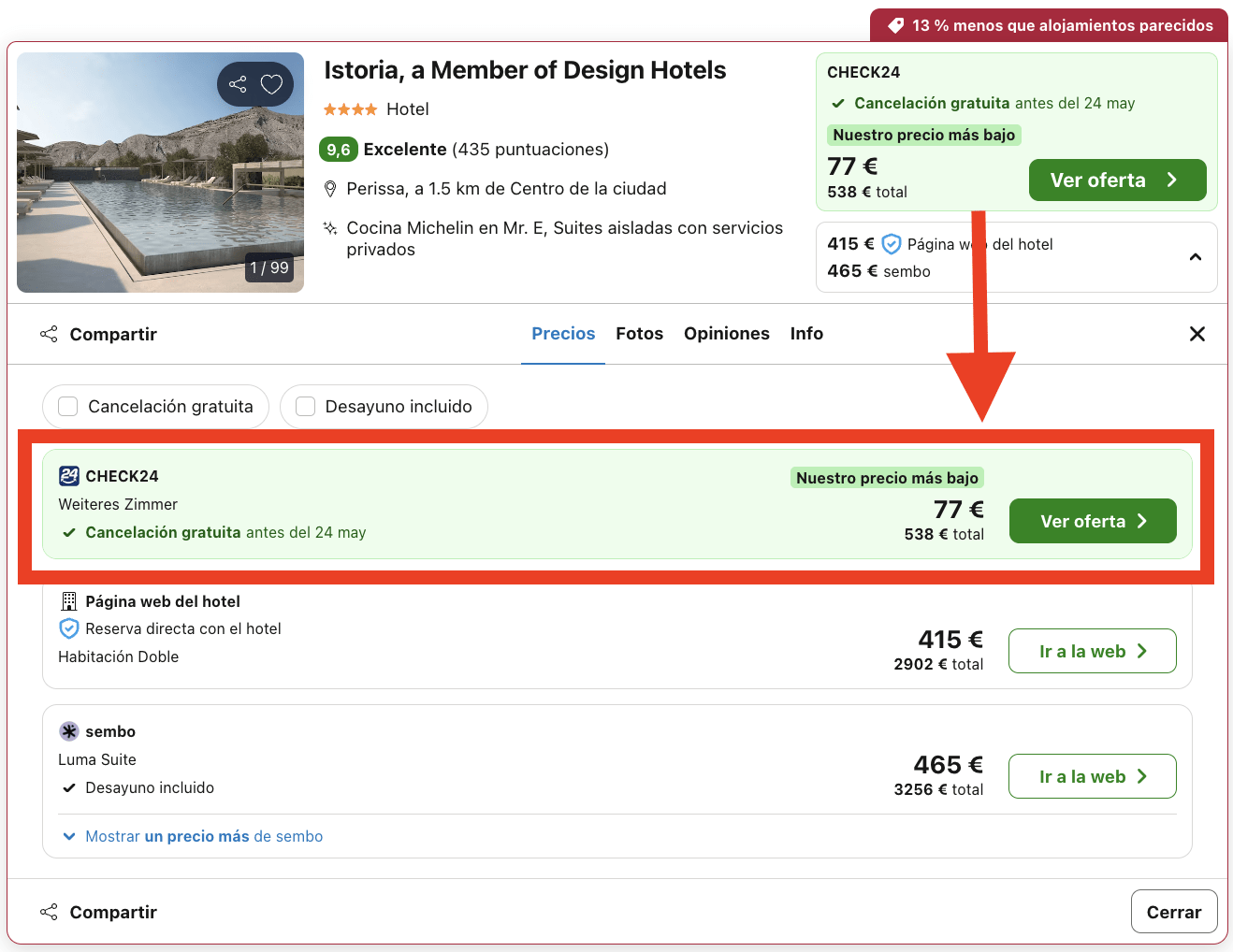
Task: Click Compartir at the bottom
Action: [98, 912]
